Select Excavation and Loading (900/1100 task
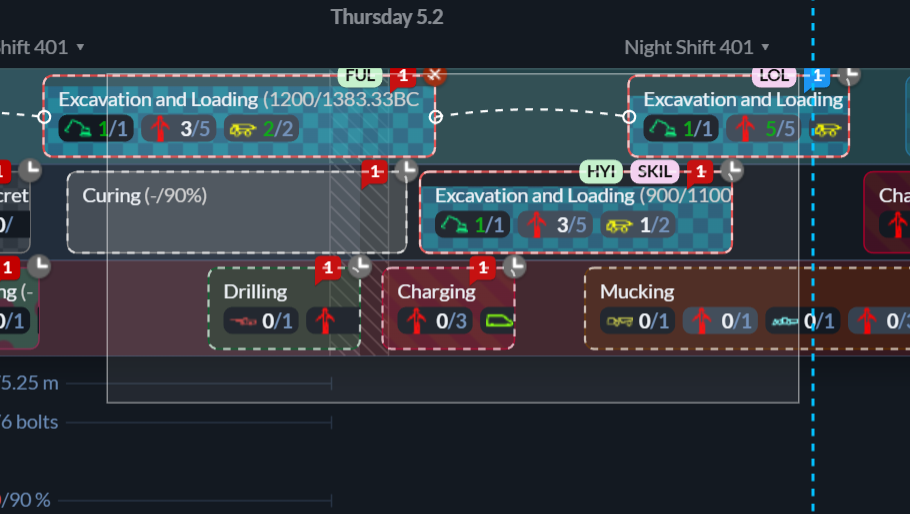 coord(576,212)
